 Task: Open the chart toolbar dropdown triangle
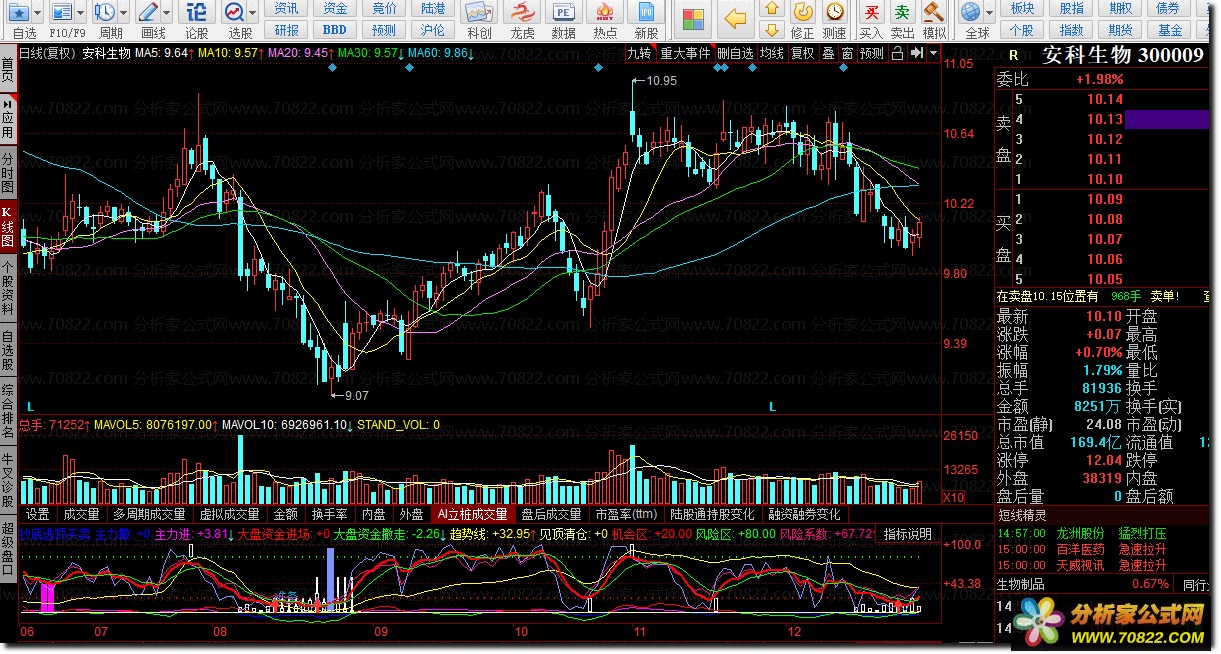click(933, 53)
